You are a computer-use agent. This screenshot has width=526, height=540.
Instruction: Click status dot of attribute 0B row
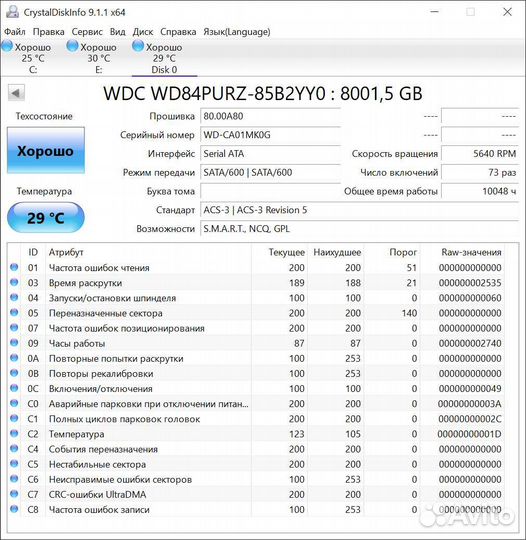[14, 373]
